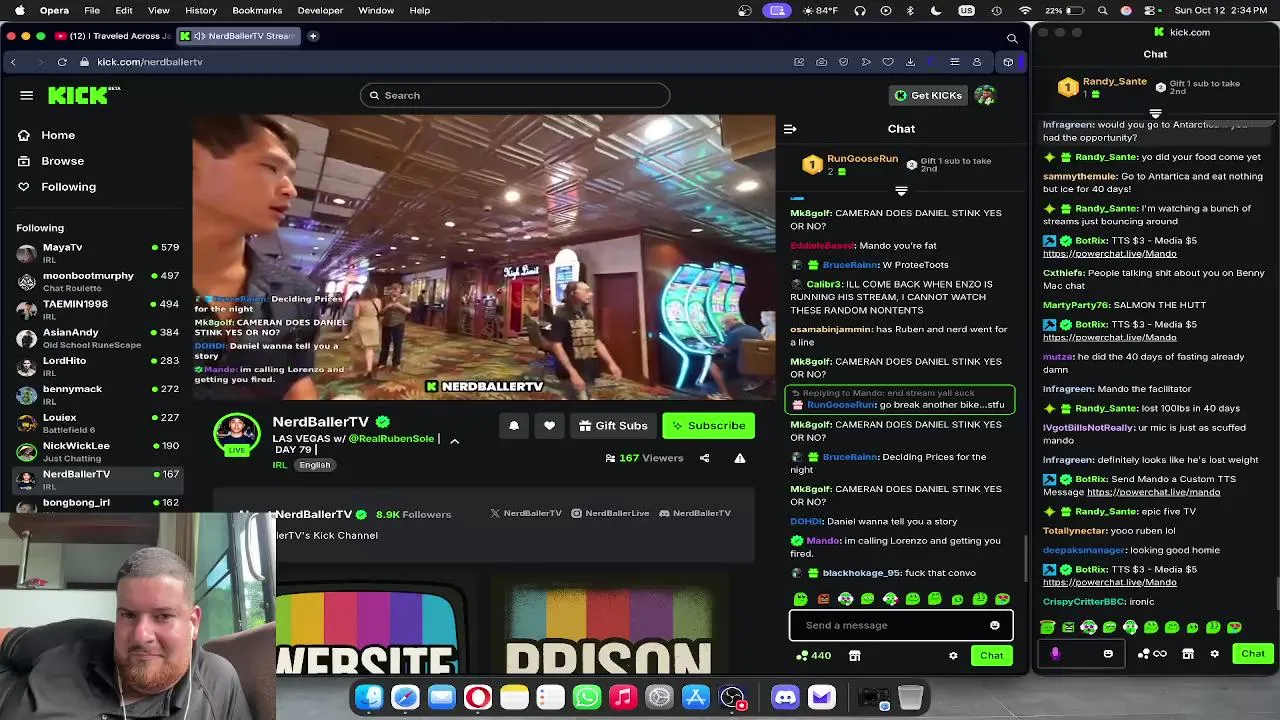Image resolution: width=1280 pixels, height=720 pixels.
Task: Collapse the chat panel arrow icon
Action: (x=790, y=129)
